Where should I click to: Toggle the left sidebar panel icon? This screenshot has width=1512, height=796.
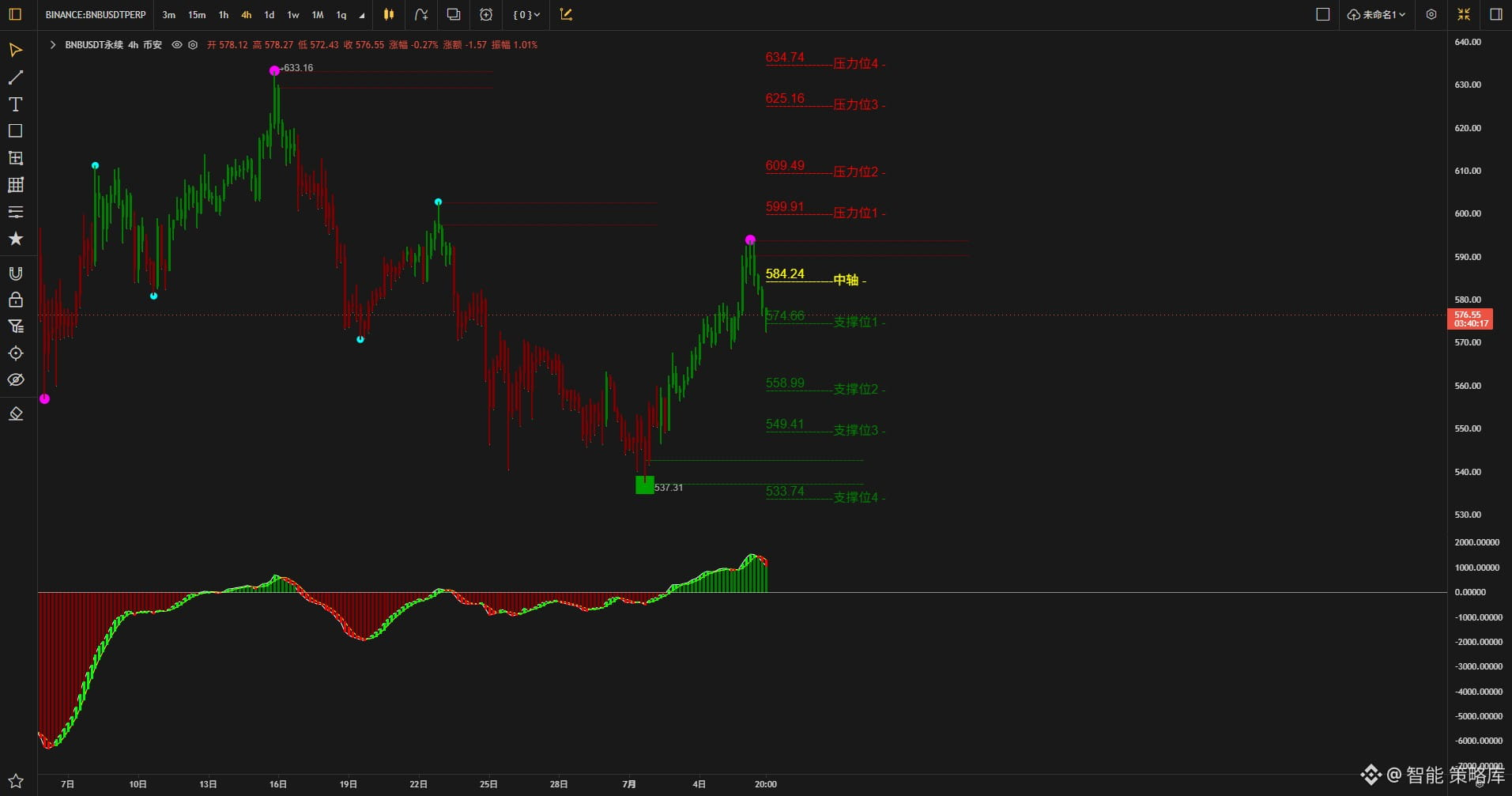coord(15,14)
